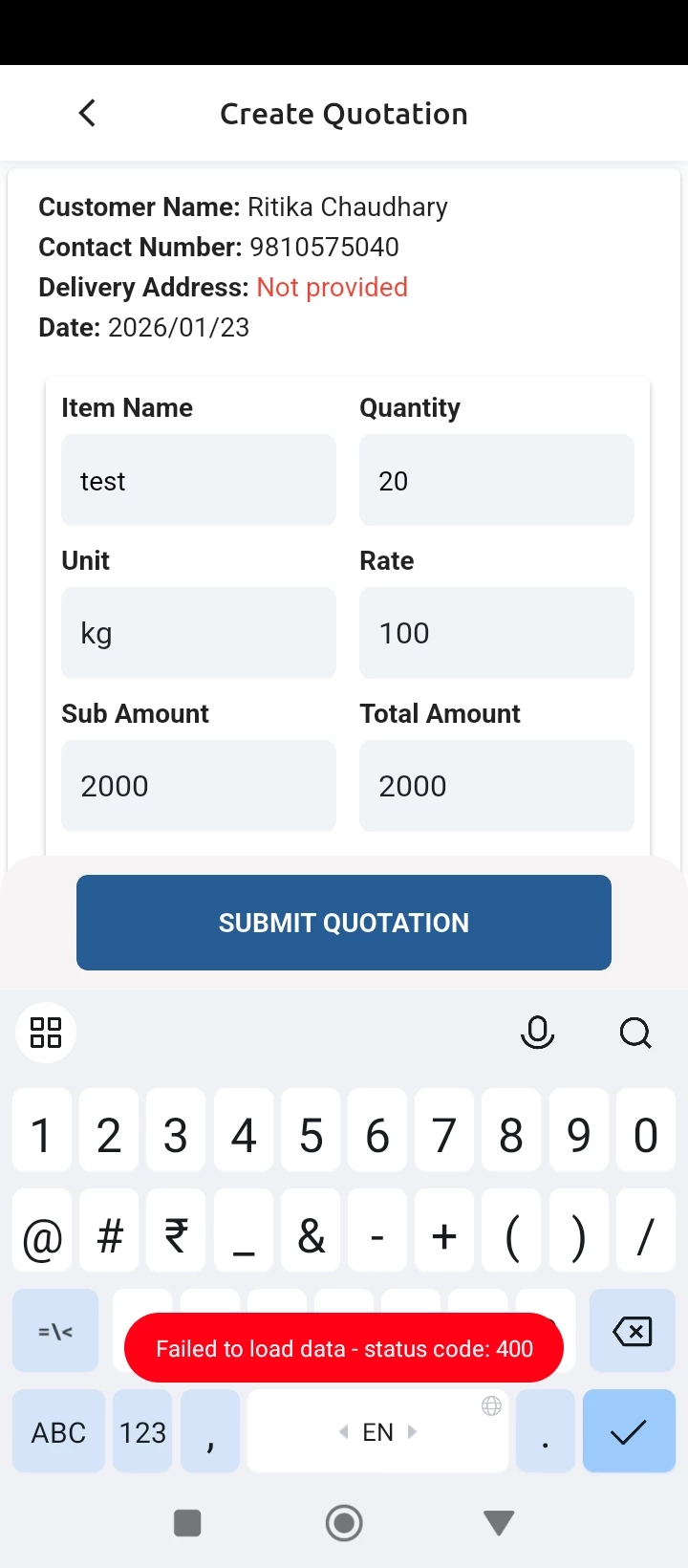Tap the Quantity field showing 20
This screenshot has width=688, height=1568.
click(x=496, y=481)
